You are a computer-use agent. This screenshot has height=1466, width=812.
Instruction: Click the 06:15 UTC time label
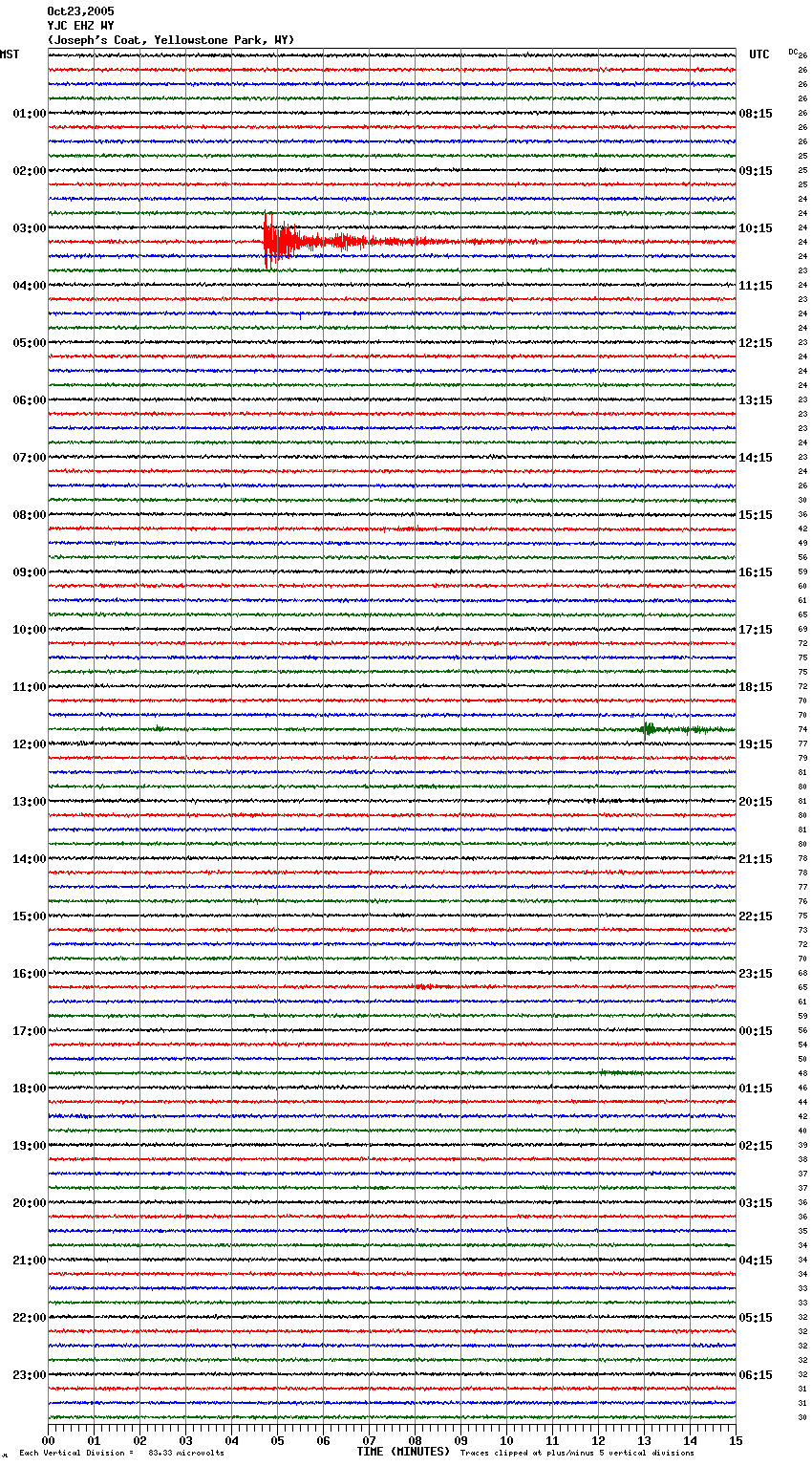(756, 1375)
